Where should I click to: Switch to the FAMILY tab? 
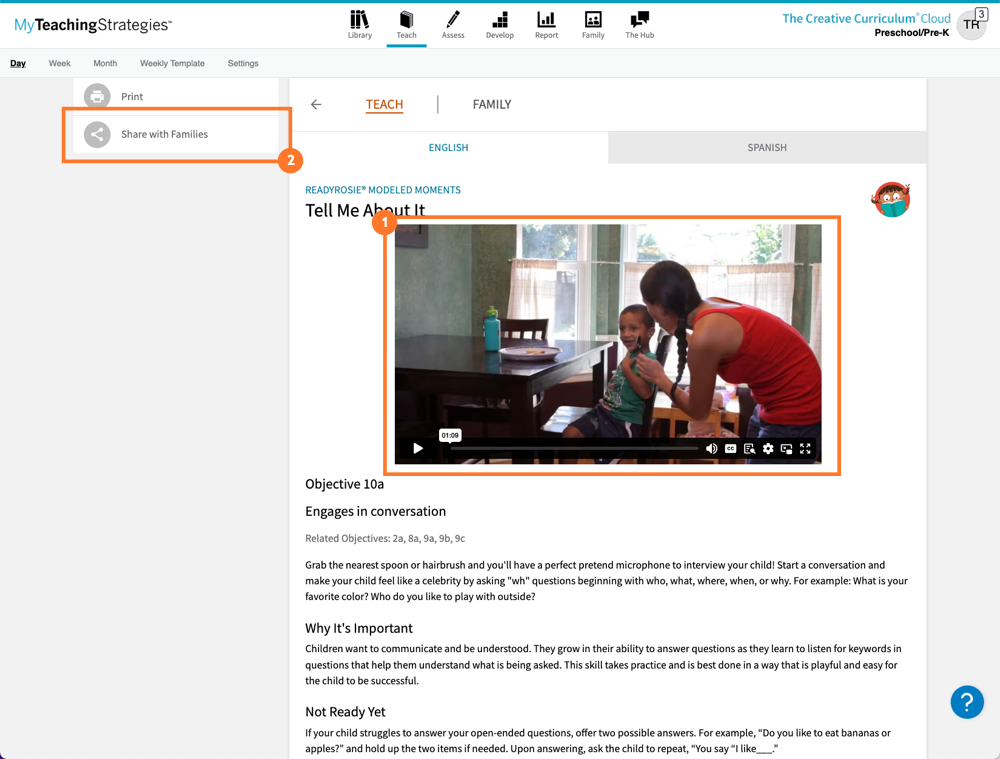(491, 104)
